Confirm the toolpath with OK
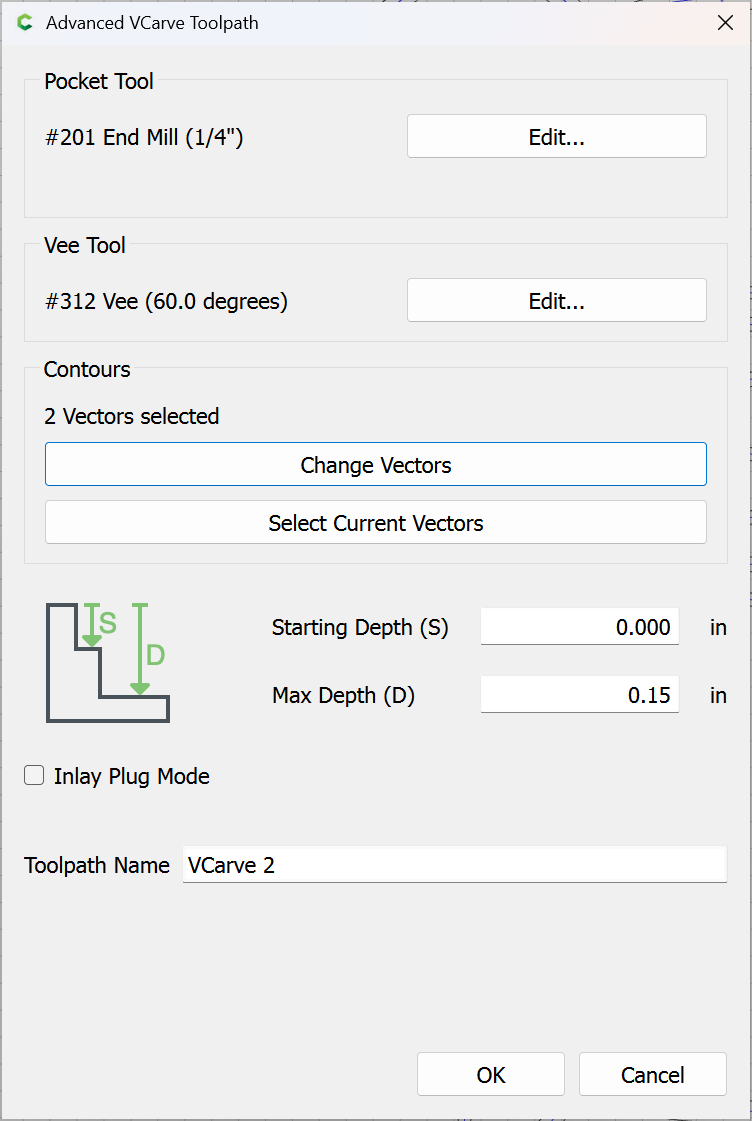Viewport: 752px width, 1121px height. 491,1075
